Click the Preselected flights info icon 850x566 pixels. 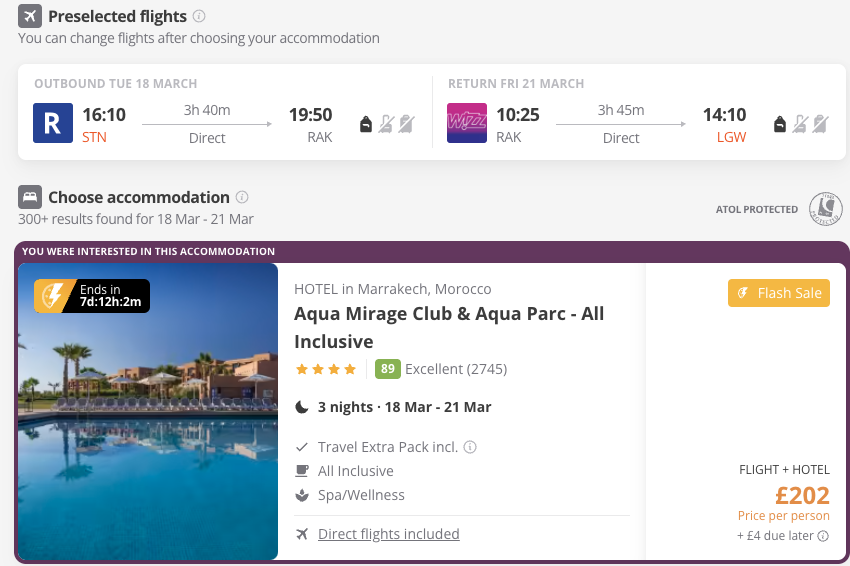pos(199,16)
